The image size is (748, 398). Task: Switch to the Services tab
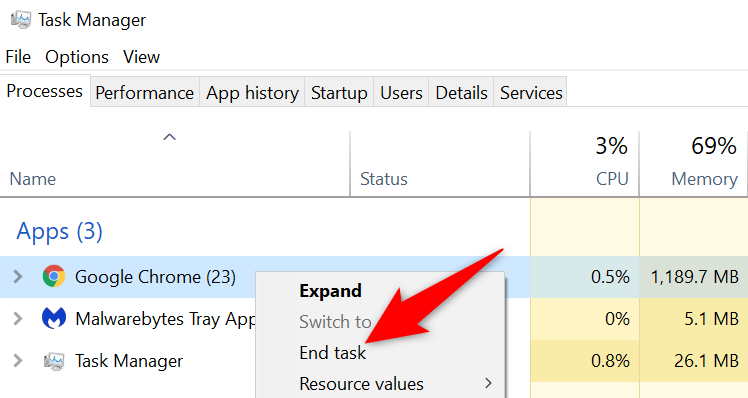point(531,93)
